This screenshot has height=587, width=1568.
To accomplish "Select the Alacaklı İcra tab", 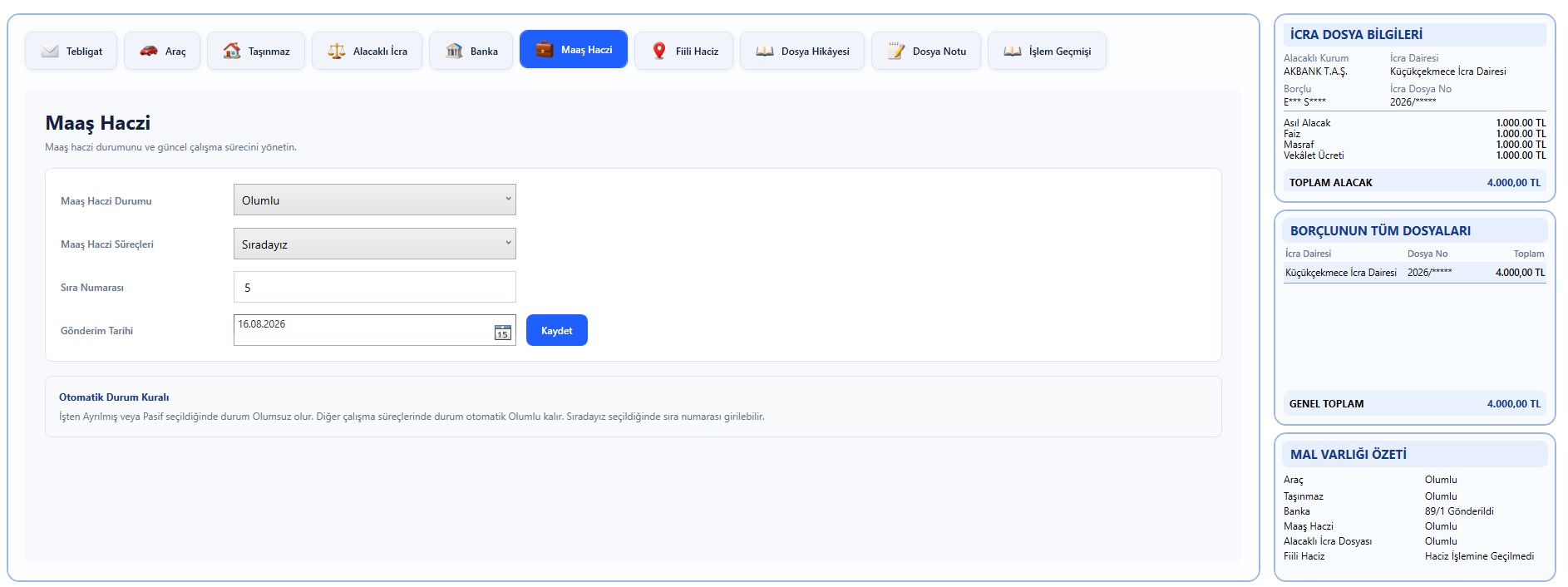I will [367, 51].
